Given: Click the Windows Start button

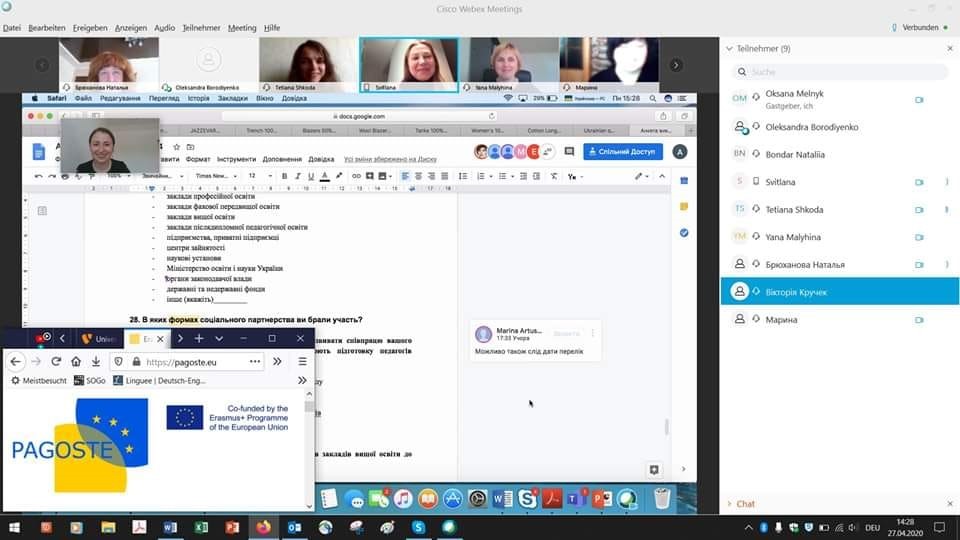Looking at the screenshot, I should click(14, 527).
